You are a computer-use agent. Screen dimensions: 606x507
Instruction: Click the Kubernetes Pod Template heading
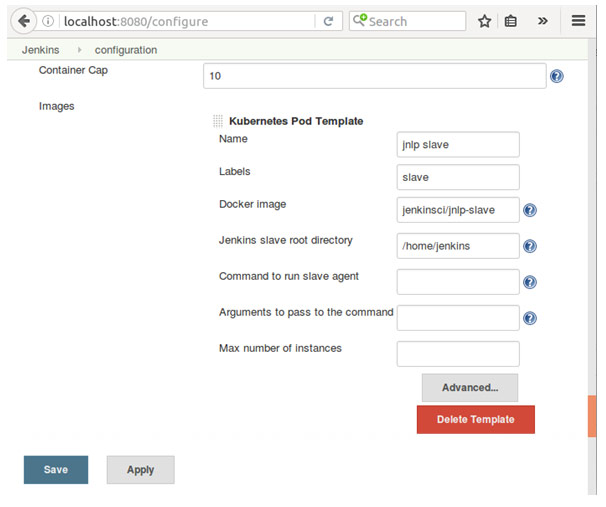tap(296, 121)
